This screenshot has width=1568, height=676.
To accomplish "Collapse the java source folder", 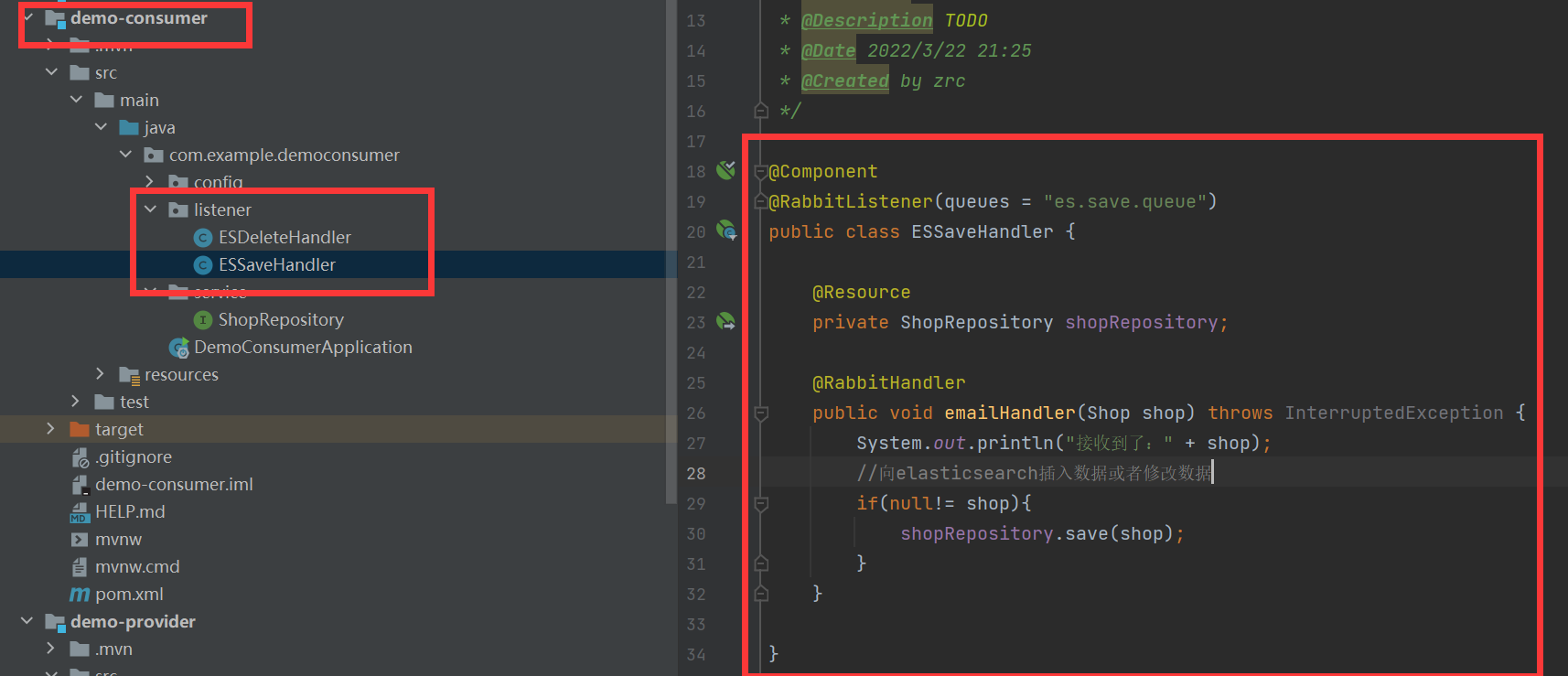I will click(x=102, y=126).
